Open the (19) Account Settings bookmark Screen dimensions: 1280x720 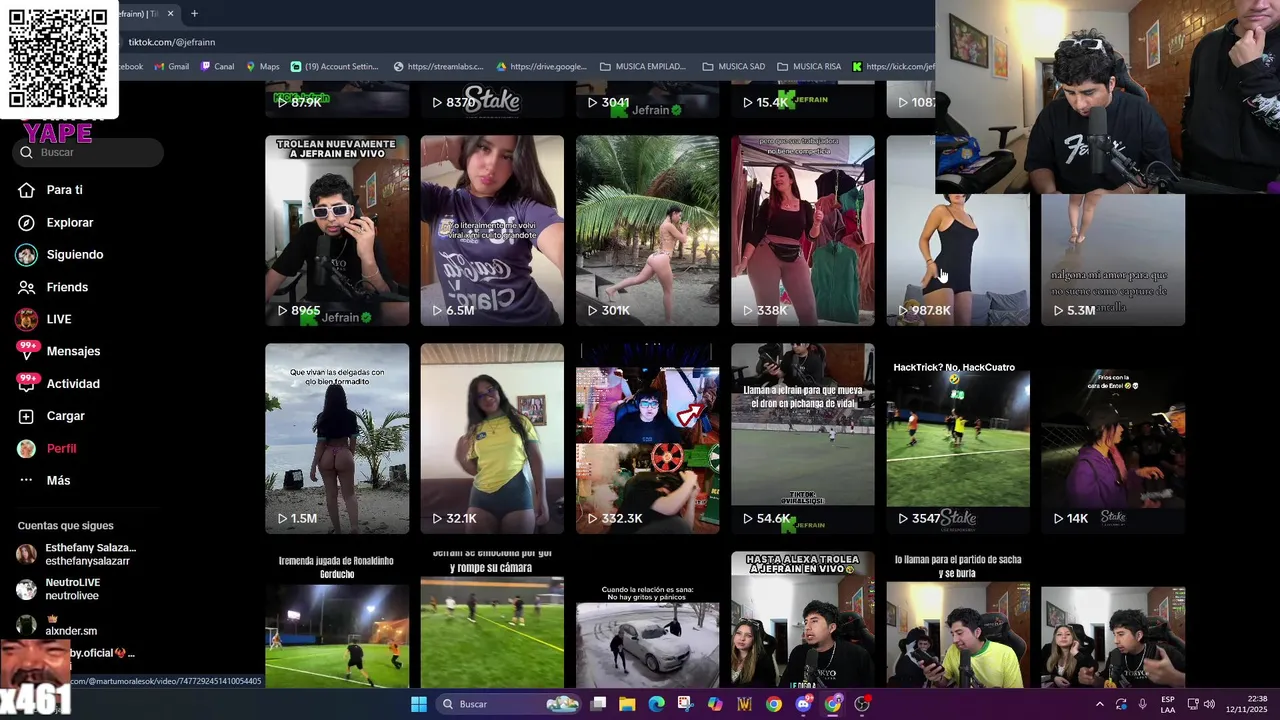pos(334,67)
